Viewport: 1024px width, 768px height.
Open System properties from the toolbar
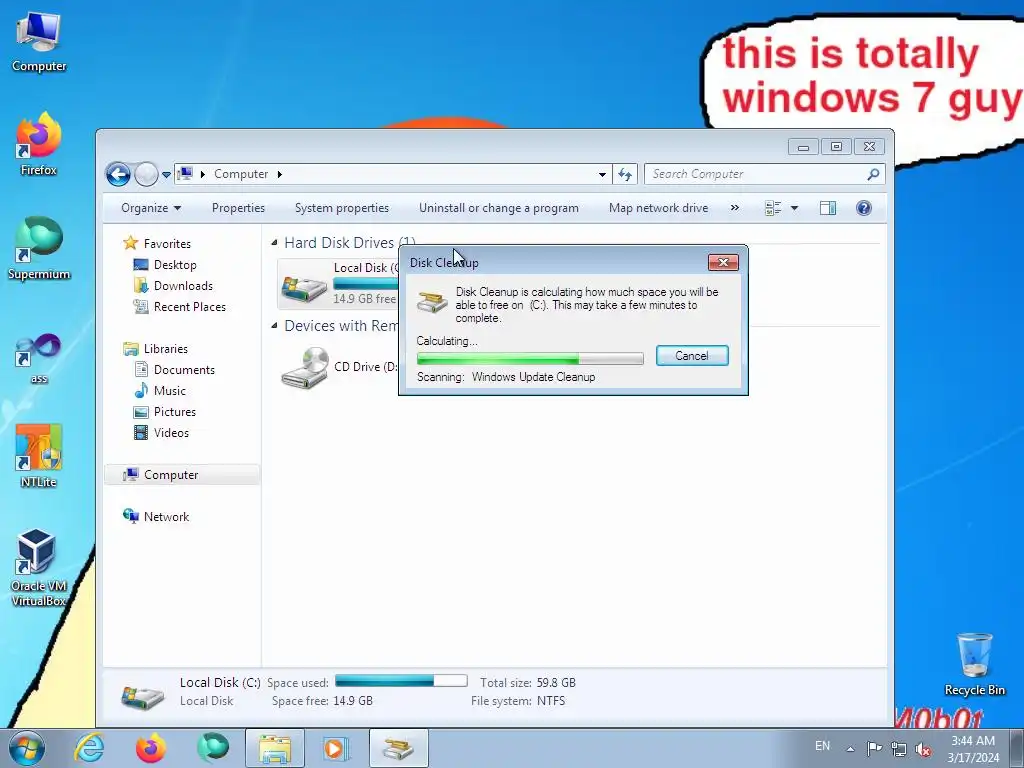[x=342, y=208]
